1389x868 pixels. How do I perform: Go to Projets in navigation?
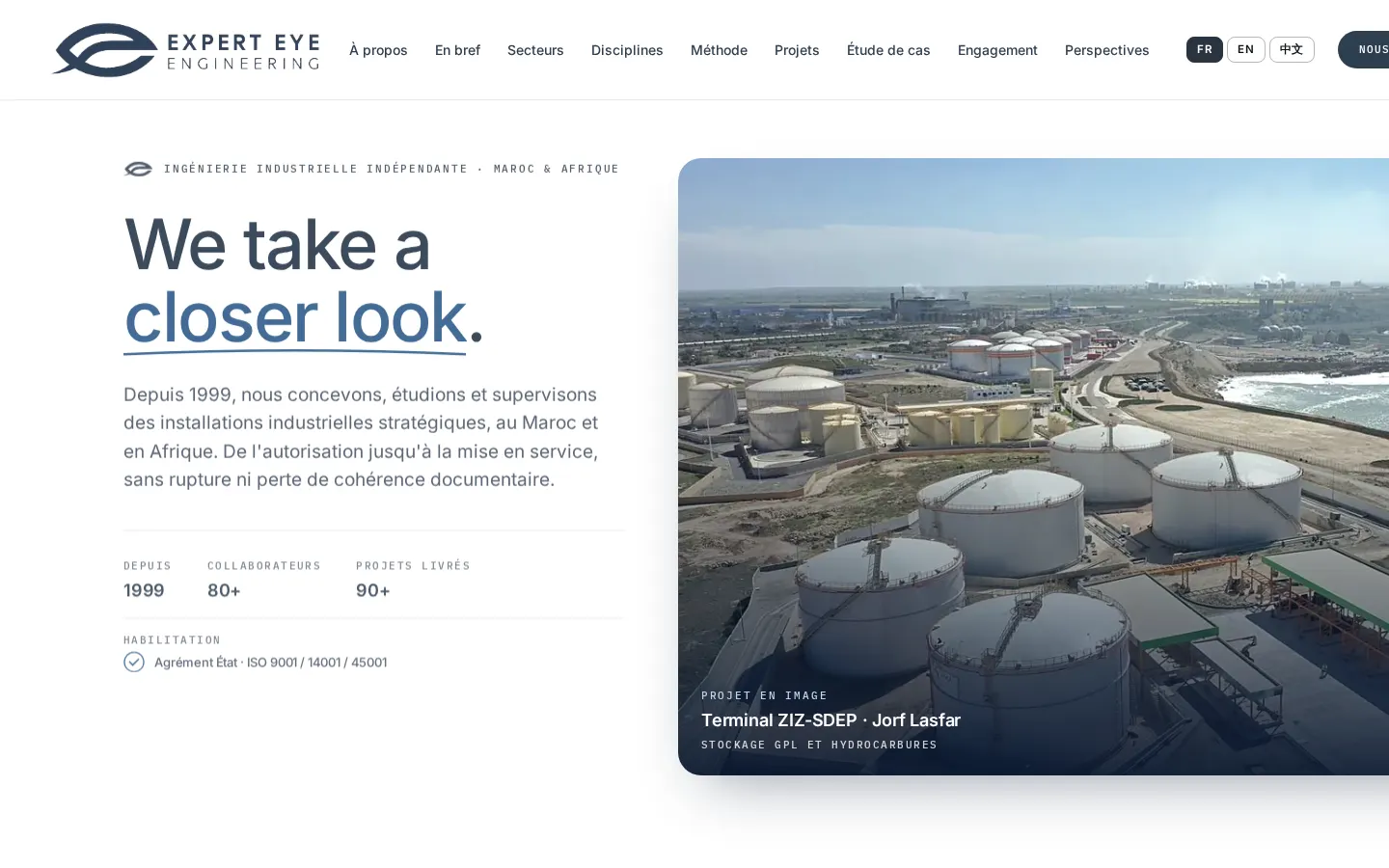[797, 50]
